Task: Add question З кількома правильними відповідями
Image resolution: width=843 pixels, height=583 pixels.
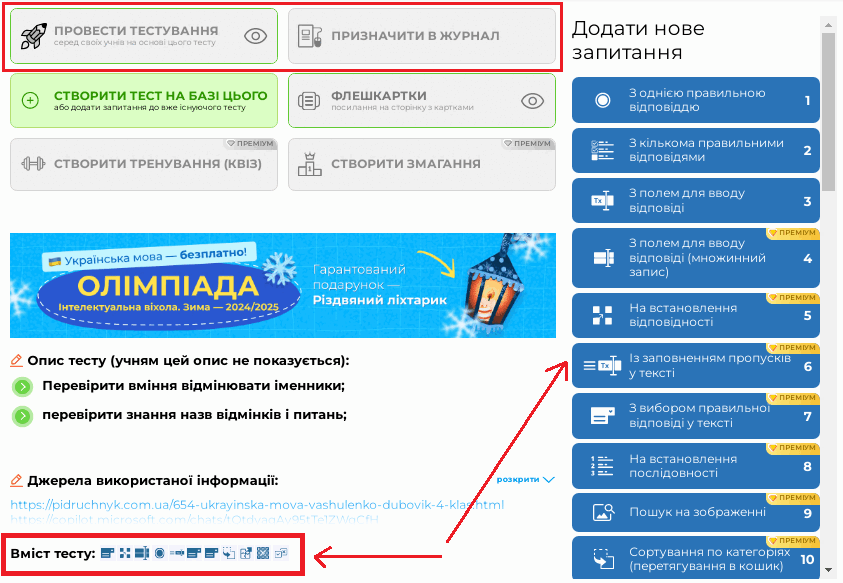Action: tap(696, 151)
